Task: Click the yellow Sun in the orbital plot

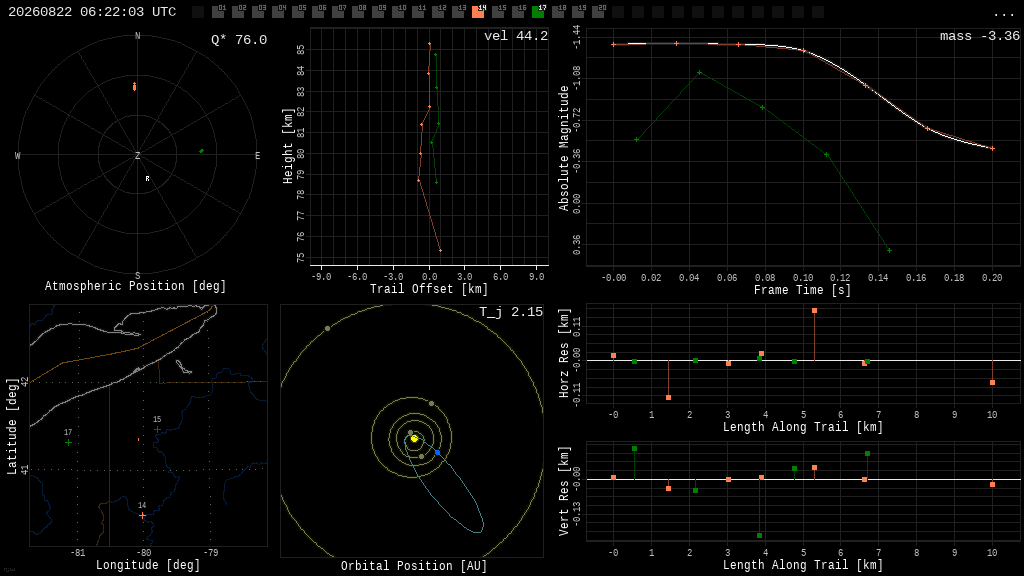Action: tap(414, 439)
